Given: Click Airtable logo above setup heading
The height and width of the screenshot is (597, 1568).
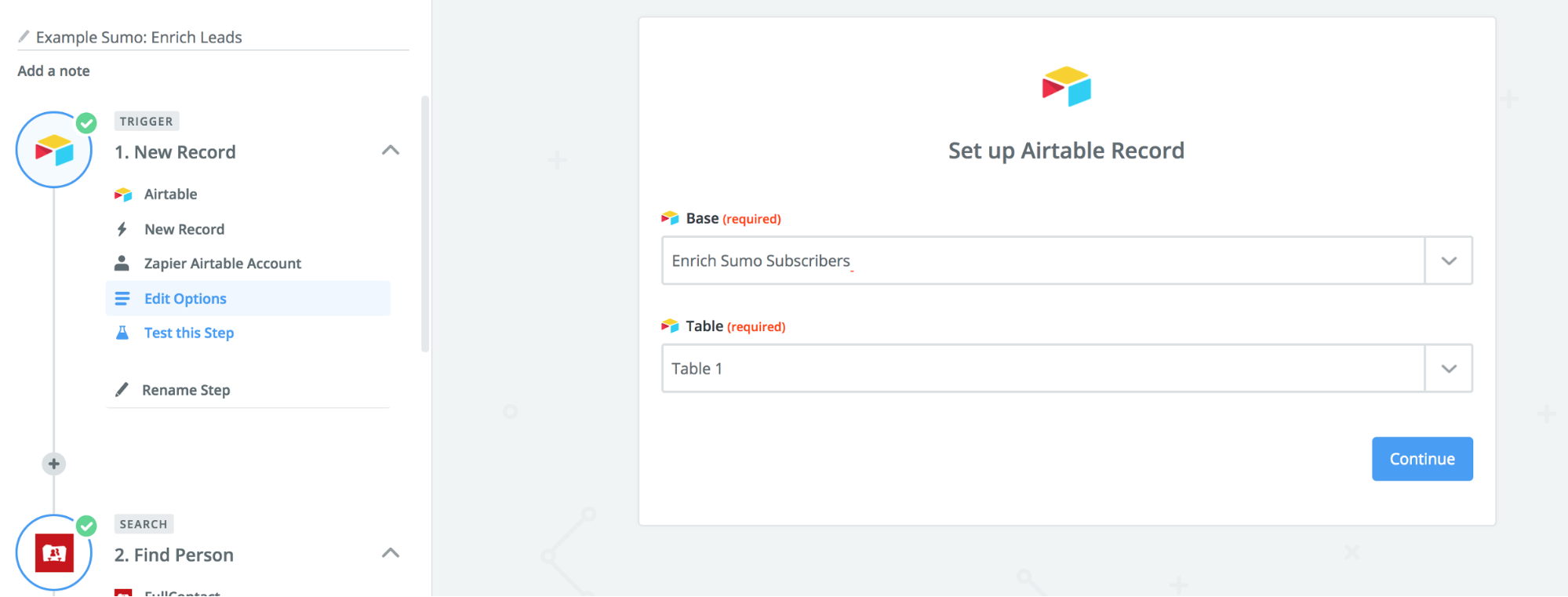Looking at the screenshot, I should point(1066,87).
